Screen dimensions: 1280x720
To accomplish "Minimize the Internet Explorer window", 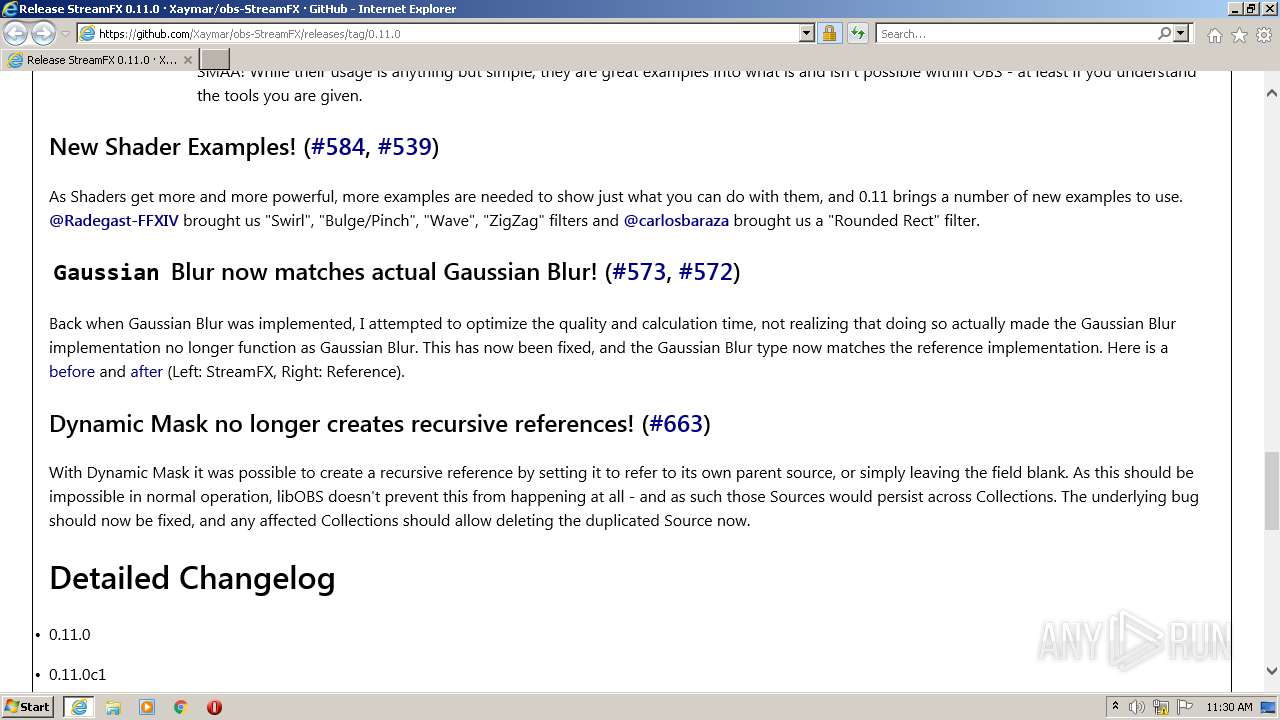I will pyautogui.click(x=1233, y=9).
